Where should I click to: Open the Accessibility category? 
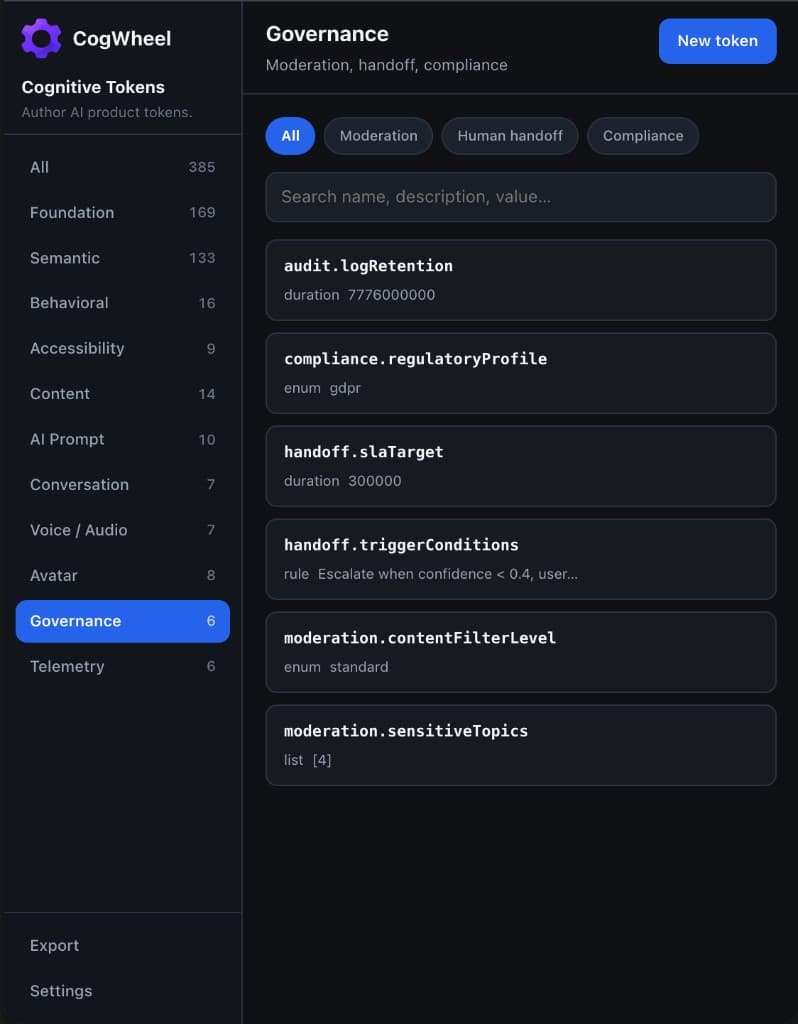coord(122,349)
